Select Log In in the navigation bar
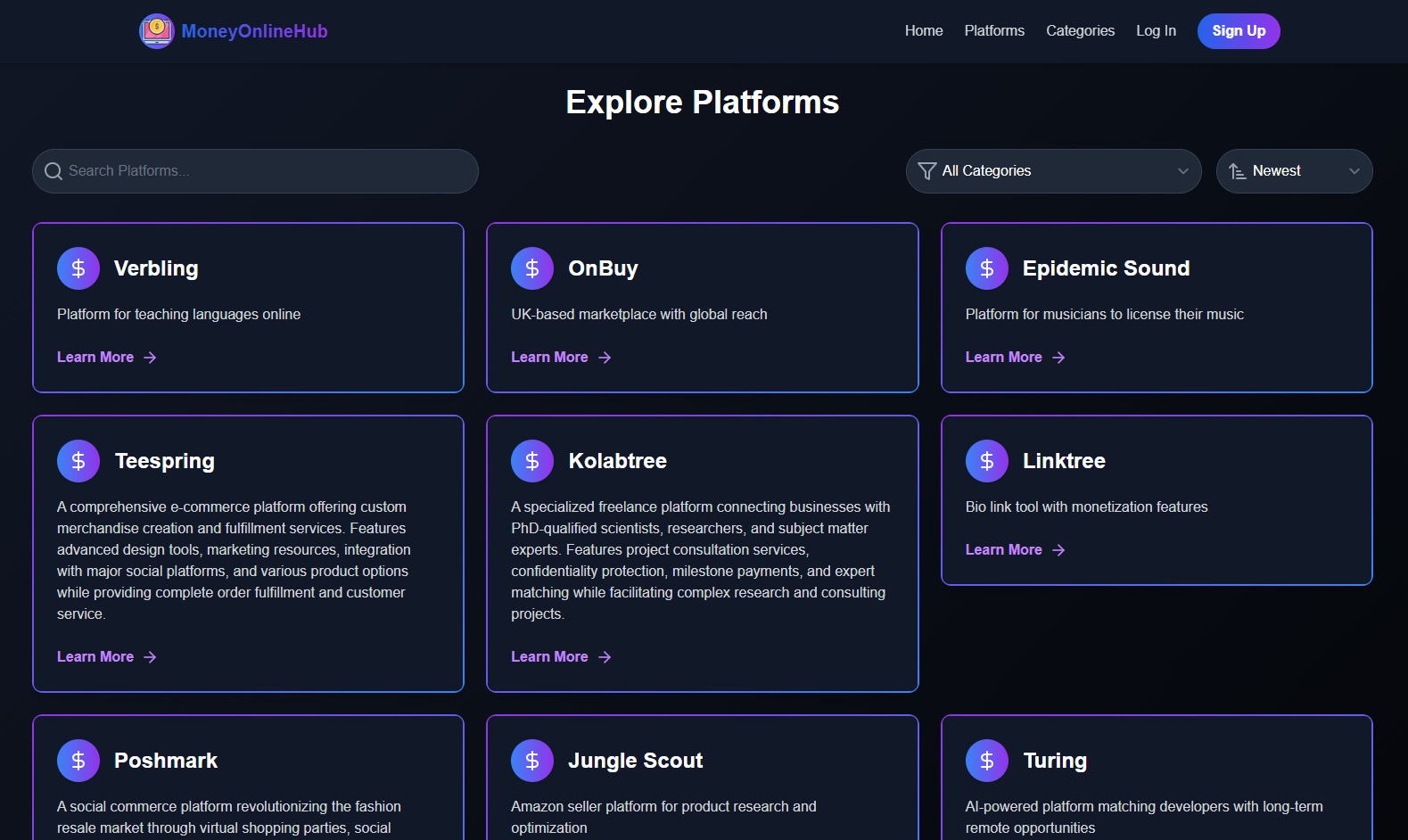 click(1156, 31)
